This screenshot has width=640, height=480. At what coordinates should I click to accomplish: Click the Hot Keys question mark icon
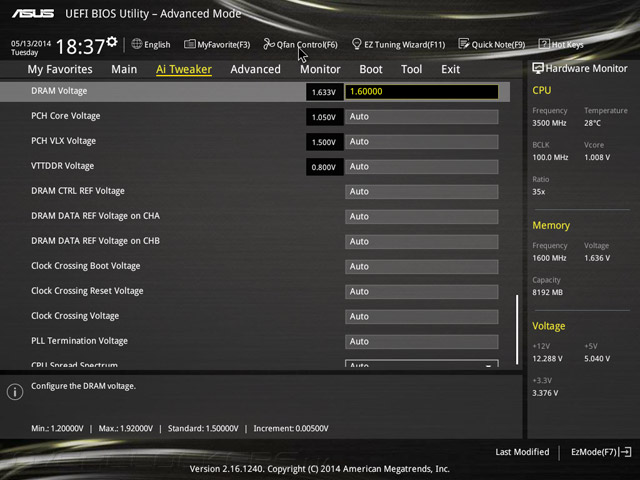tap(544, 44)
